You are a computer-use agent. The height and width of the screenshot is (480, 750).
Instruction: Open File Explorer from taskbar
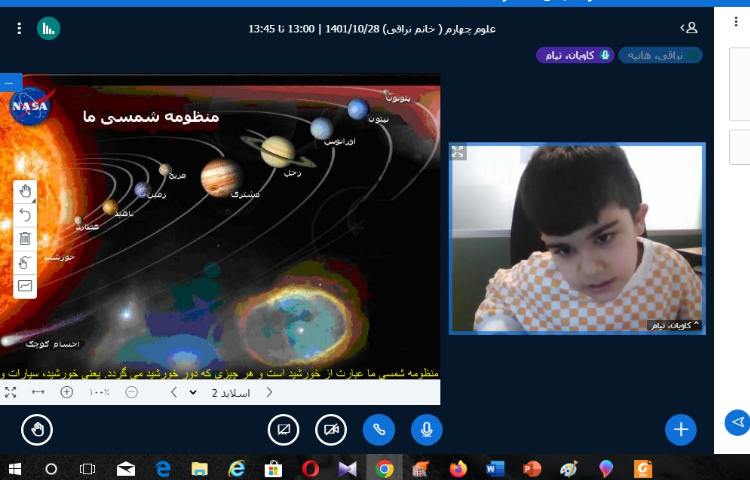[199, 469]
